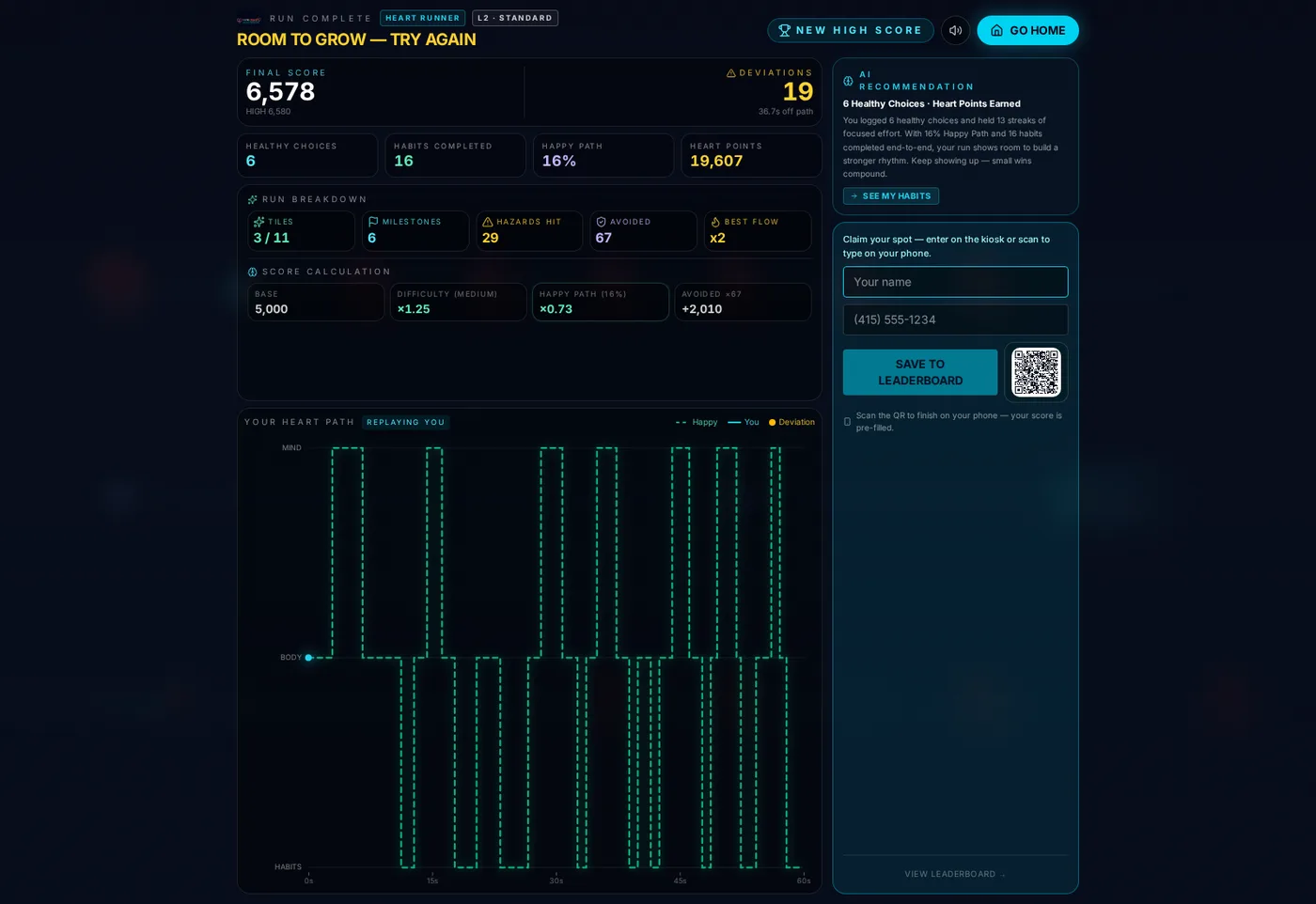
Task: Click the trophy icon in New High Score
Action: click(x=784, y=30)
